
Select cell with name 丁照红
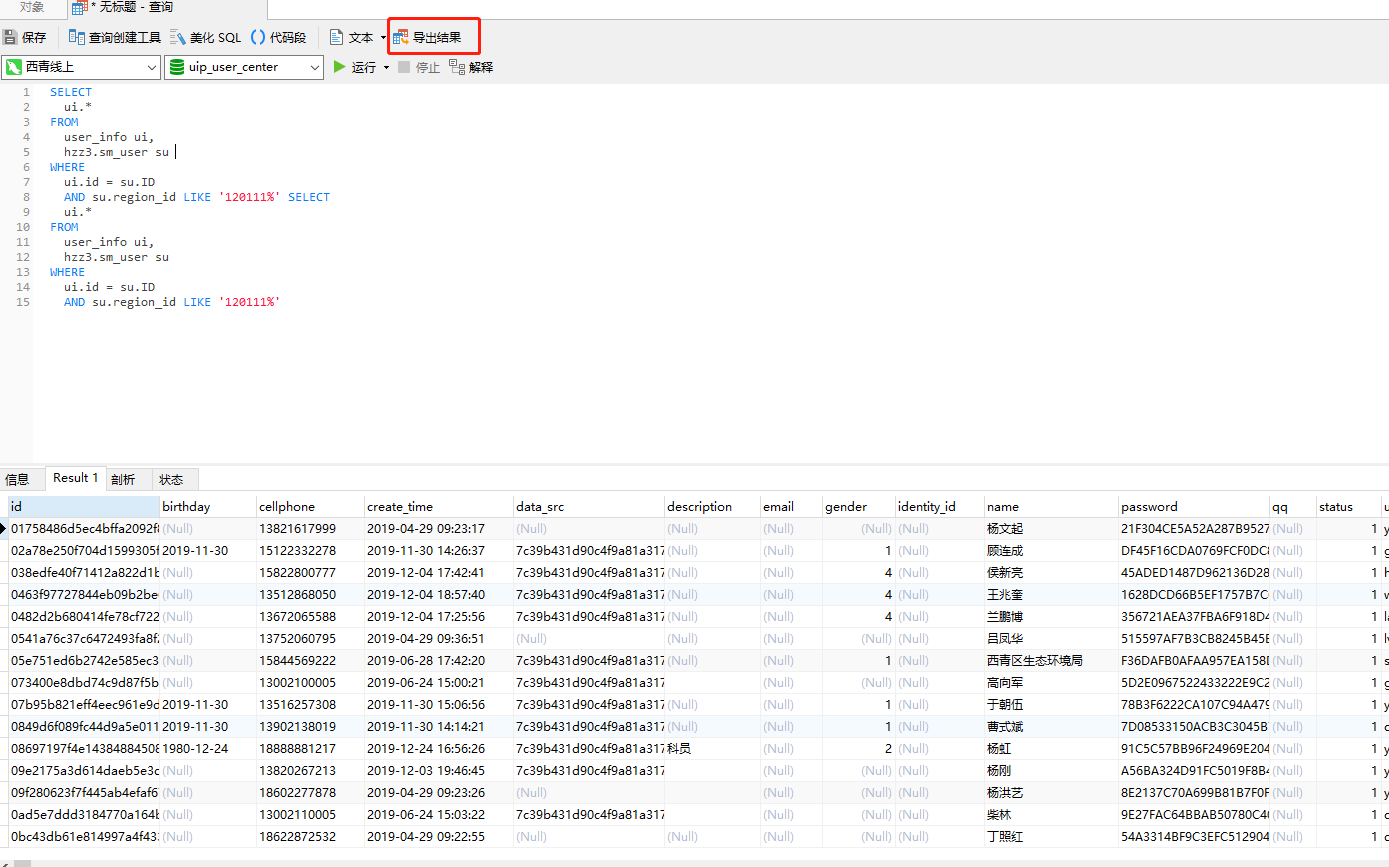[1051, 837]
